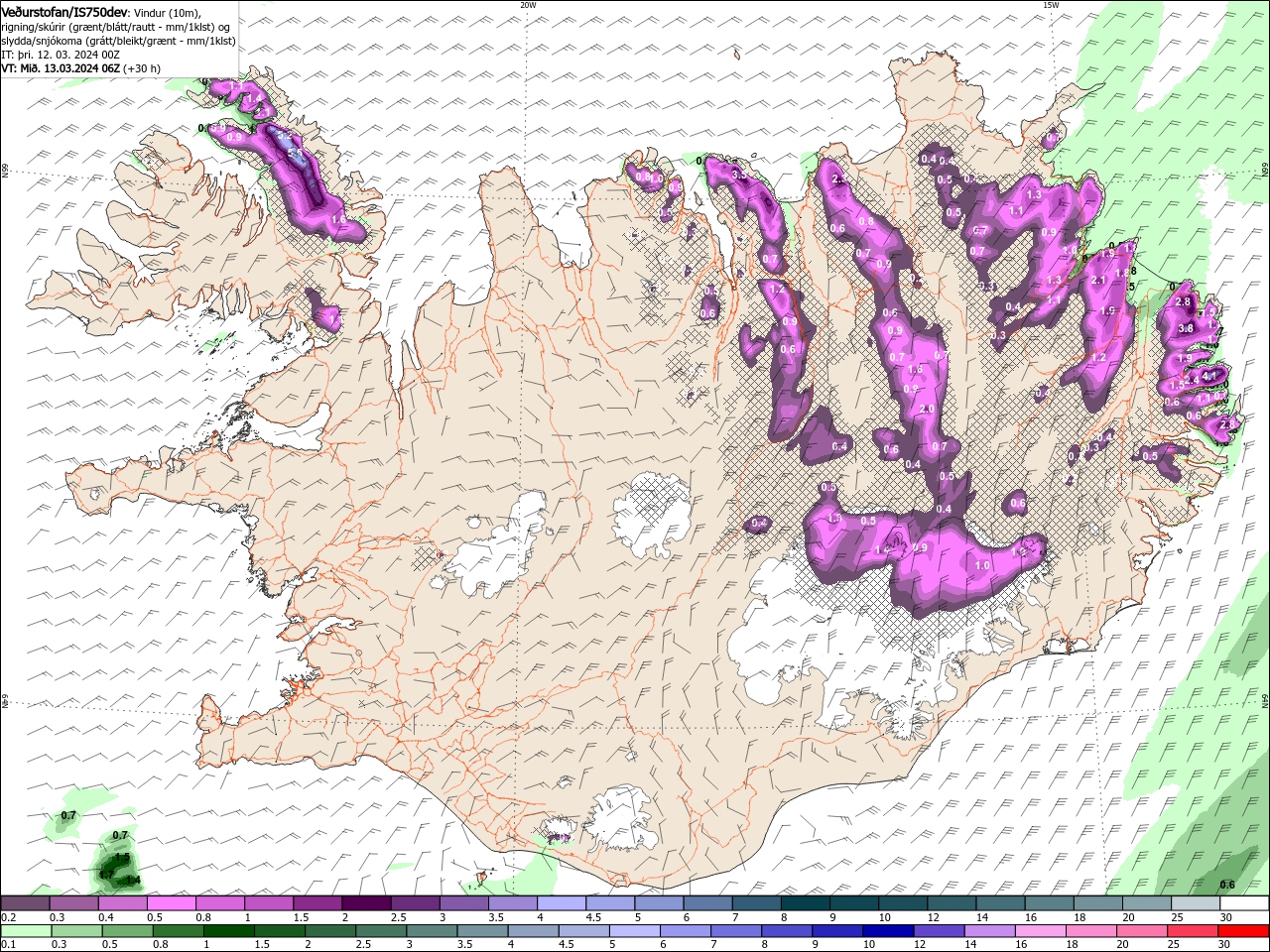The image size is (1270, 952).
Task: Click the 'slydda/snjókoma' legend description line
Action: click(118, 41)
